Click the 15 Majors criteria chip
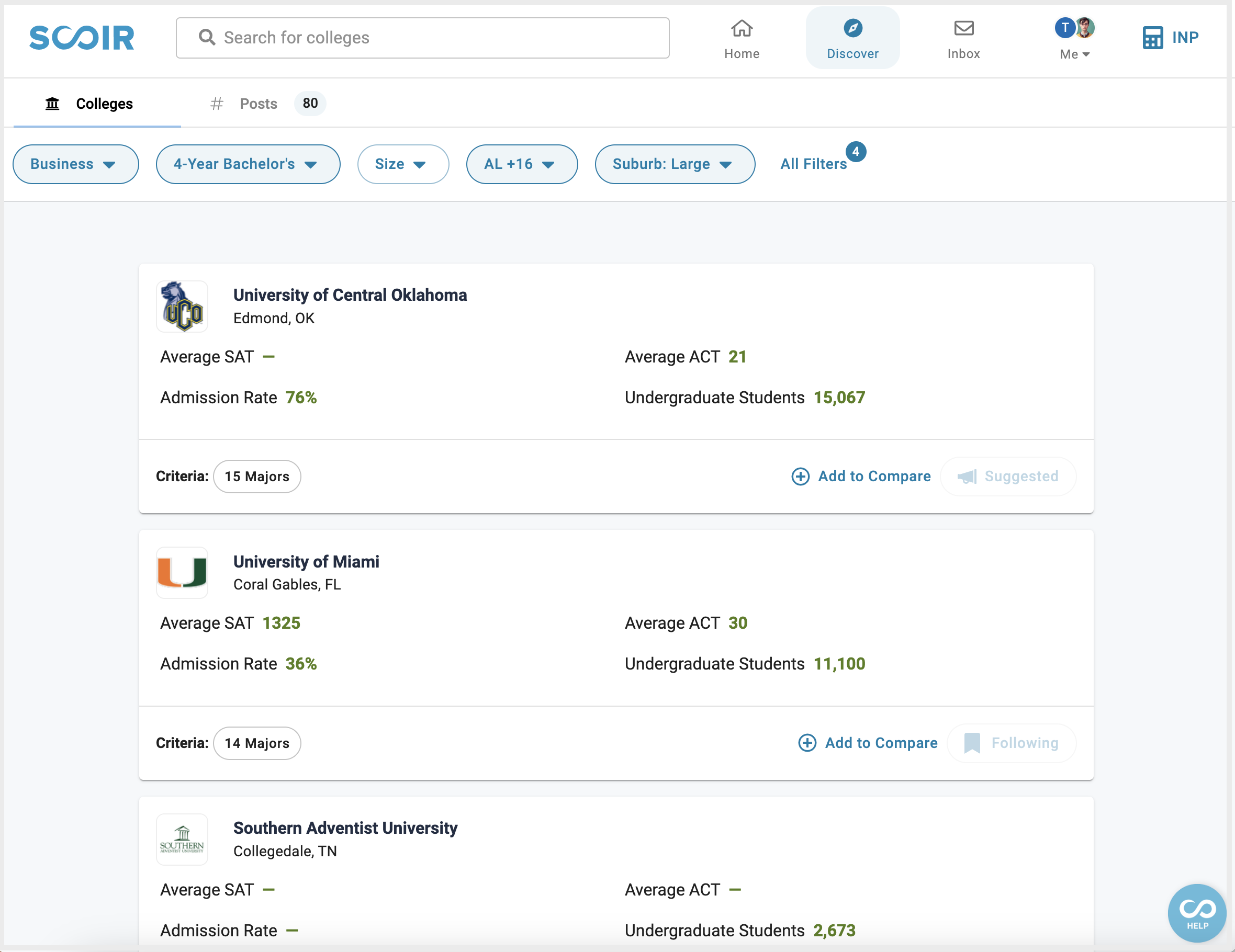Screen dimensions: 1235x952 click(x=257, y=477)
